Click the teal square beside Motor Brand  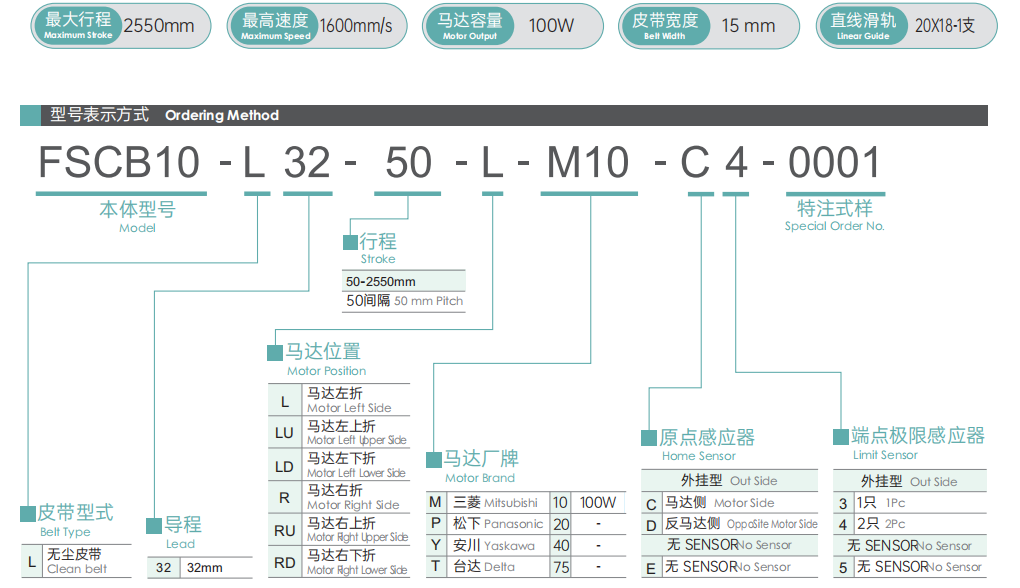pos(434,460)
